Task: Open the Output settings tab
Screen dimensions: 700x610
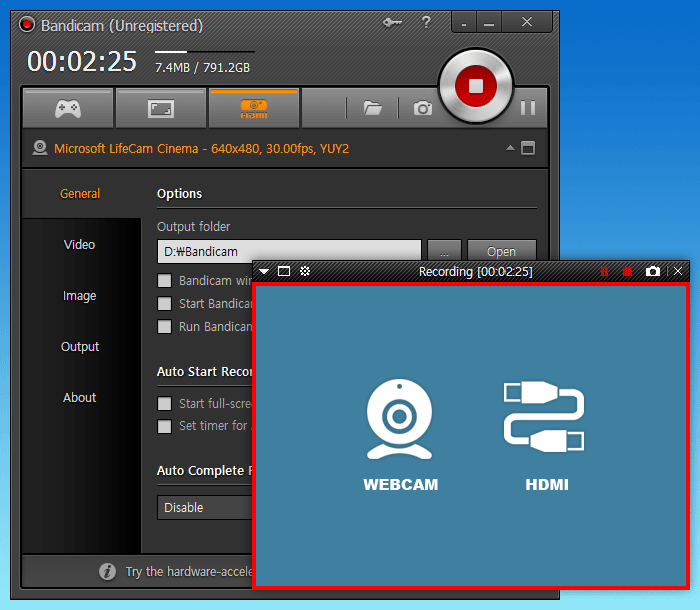Action: click(80, 347)
